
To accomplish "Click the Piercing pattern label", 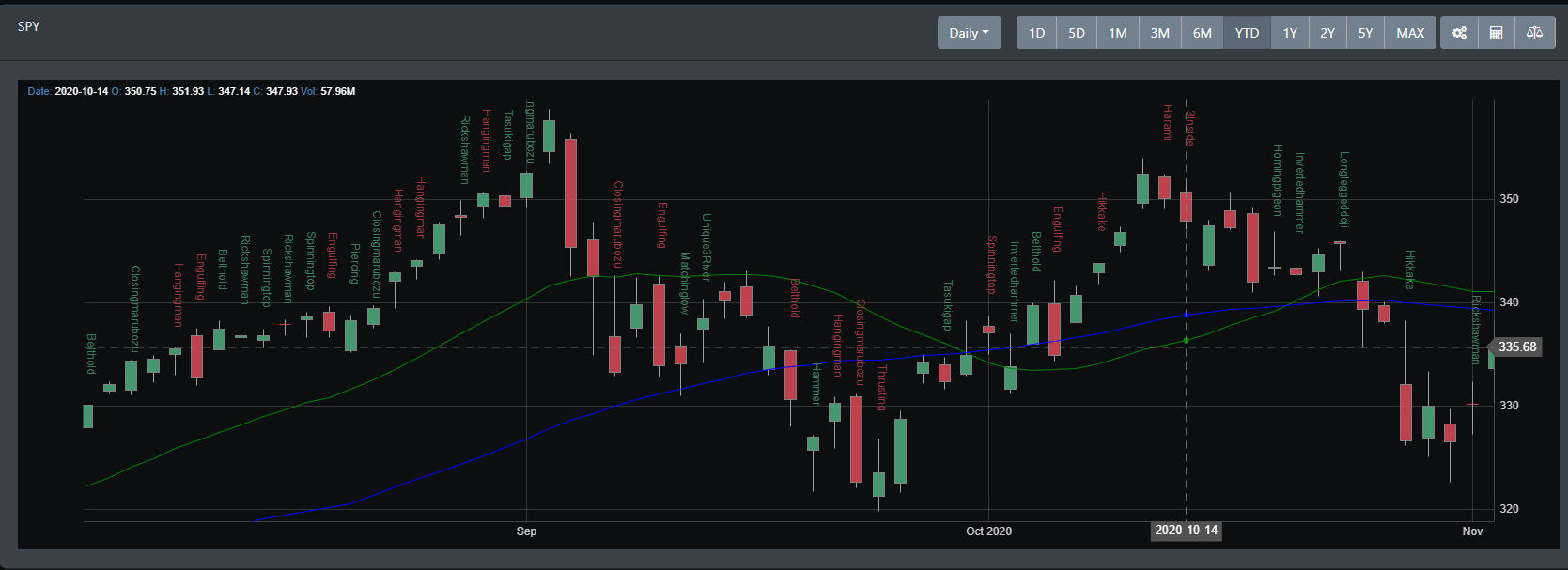I will pyautogui.click(x=355, y=264).
